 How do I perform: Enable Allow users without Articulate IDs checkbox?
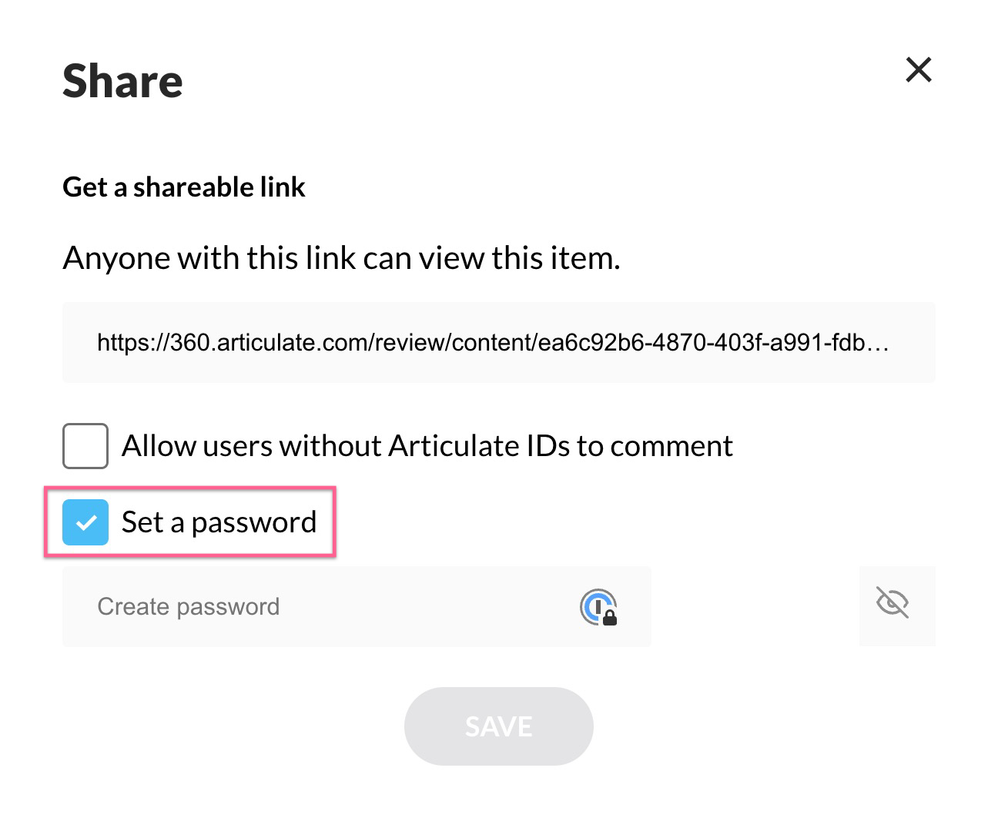pos(85,446)
